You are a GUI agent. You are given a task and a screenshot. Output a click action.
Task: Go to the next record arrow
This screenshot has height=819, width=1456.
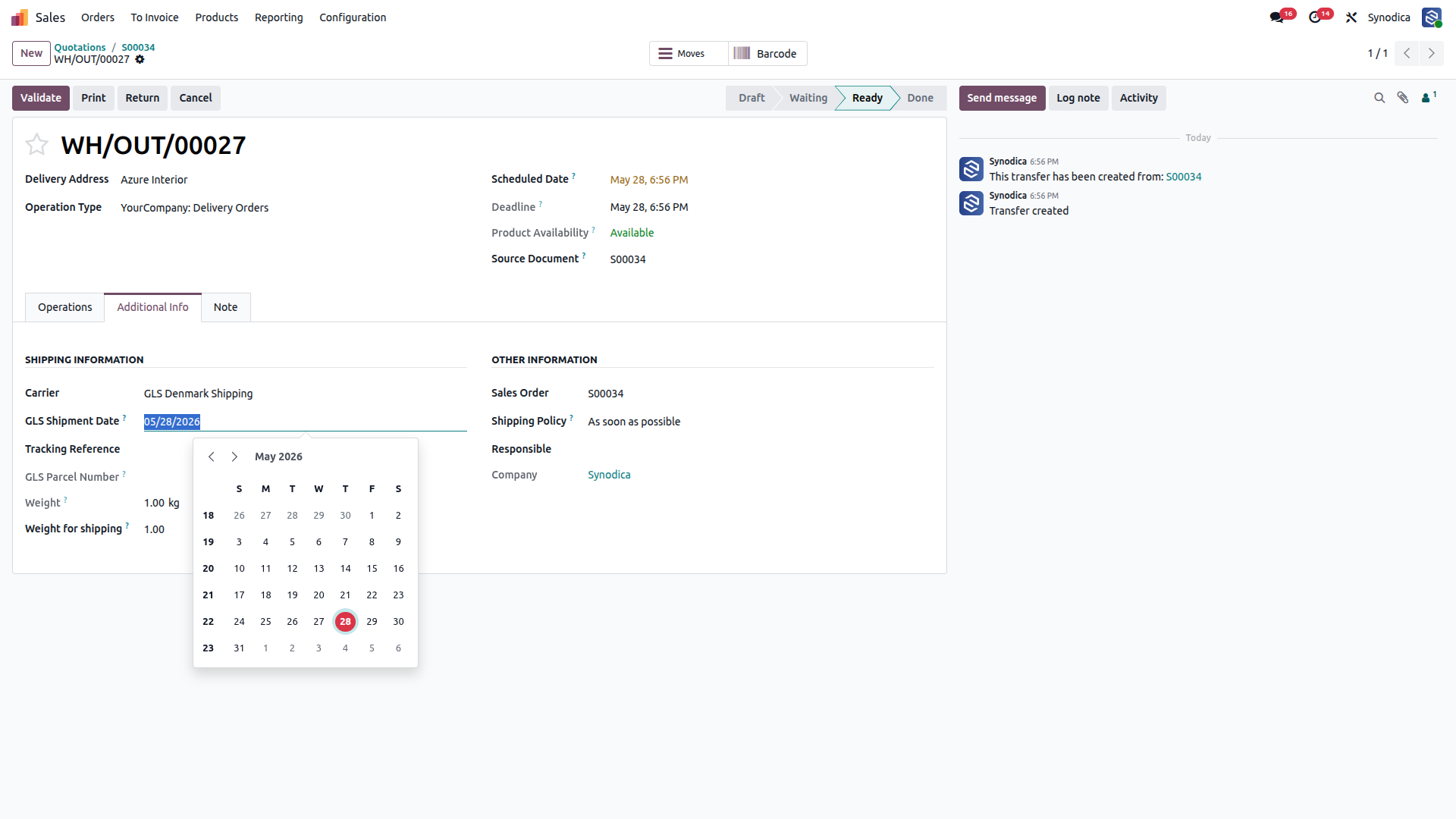[1432, 53]
